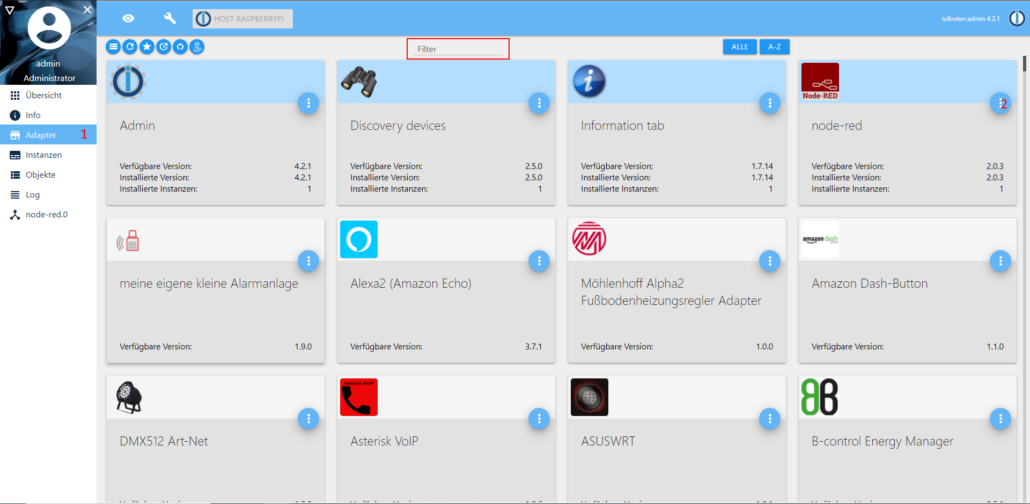Click the ASUSWRT card title
Screen dimensions: 1030x504
[x=608, y=441]
